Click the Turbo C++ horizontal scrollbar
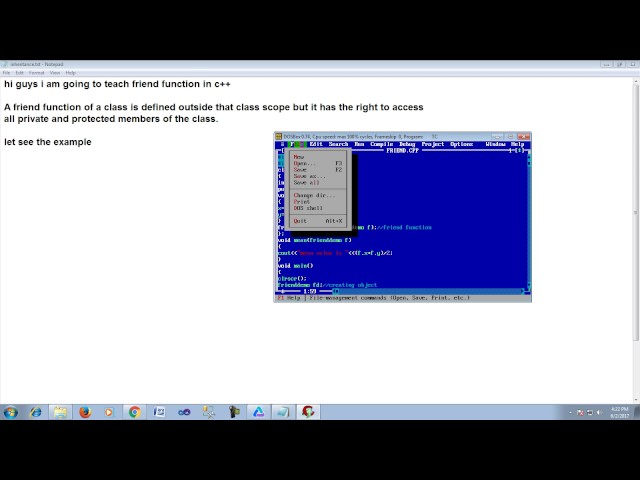Image resolution: width=640 pixels, height=480 pixels. pos(429,291)
